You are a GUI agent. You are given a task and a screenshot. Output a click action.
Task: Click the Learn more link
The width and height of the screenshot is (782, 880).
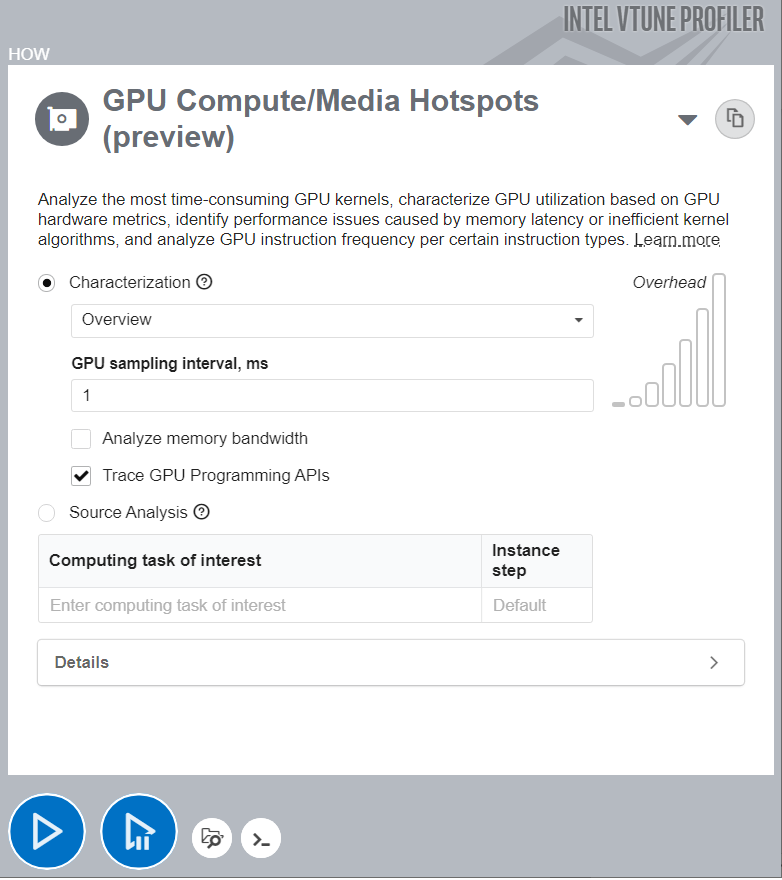point(677,240)
